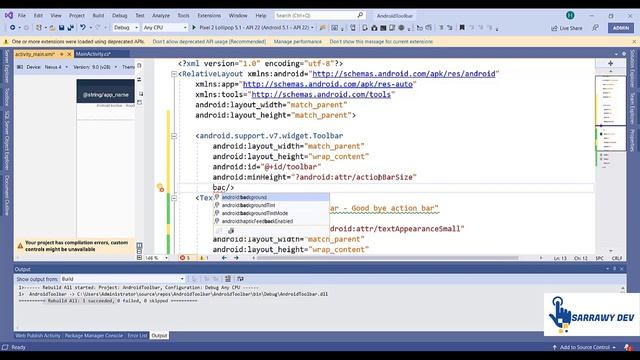
Task: Switch to the Error List tab
Action: click(x=137, y=336)
